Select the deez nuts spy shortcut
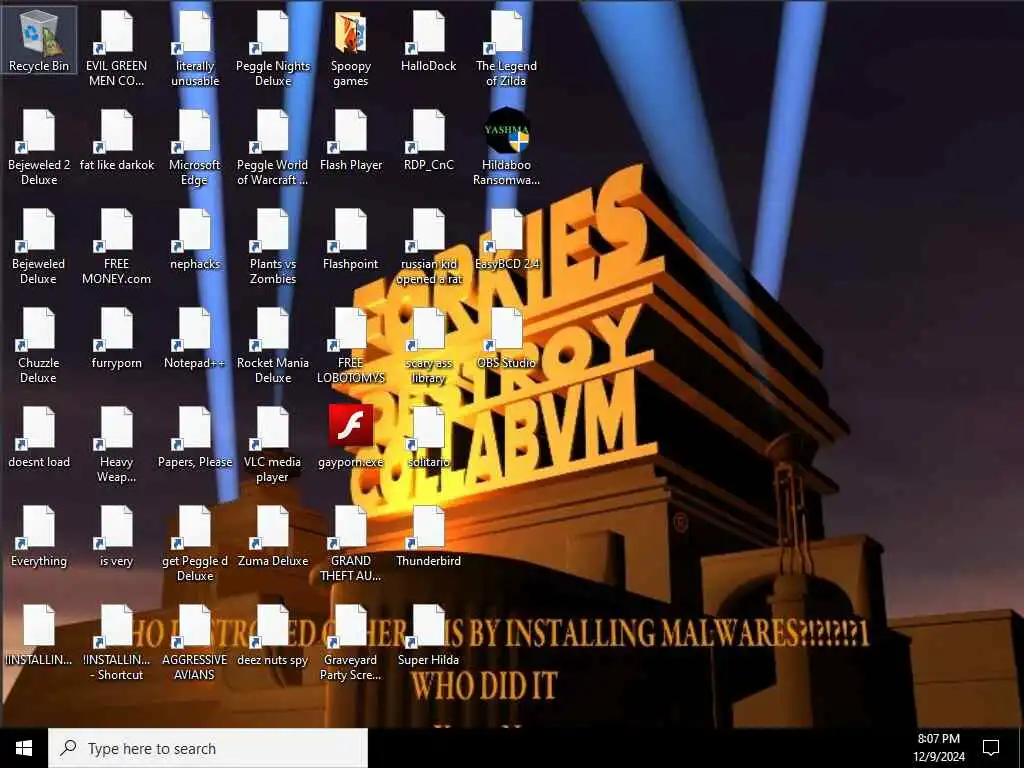Viewport: 1024px width, 768px height. [272, 636]
